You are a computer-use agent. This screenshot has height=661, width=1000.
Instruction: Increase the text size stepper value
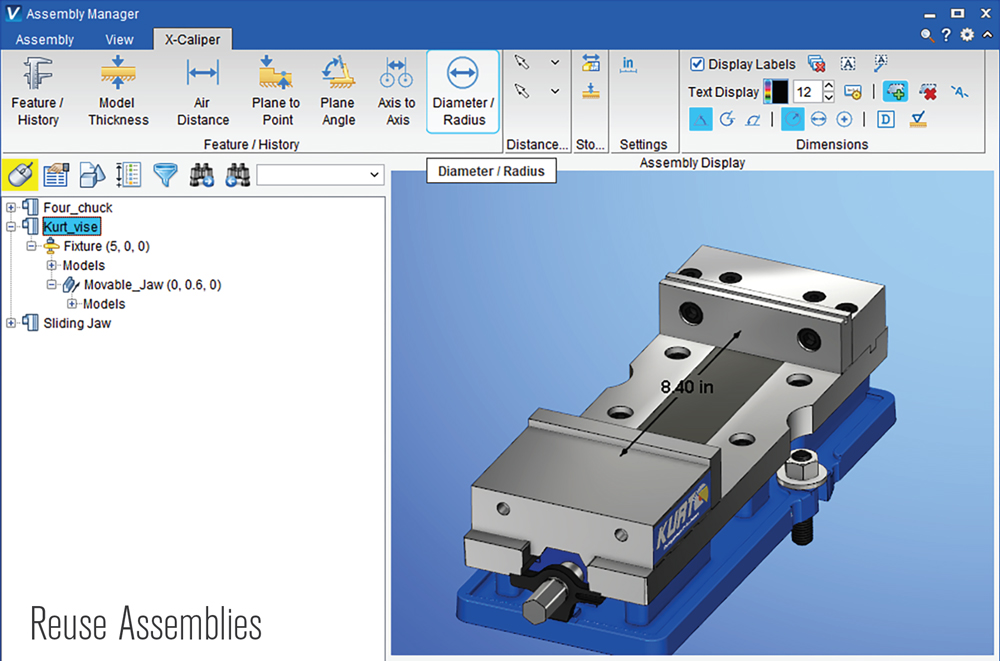pyautogui.click(x=828, y=87)
